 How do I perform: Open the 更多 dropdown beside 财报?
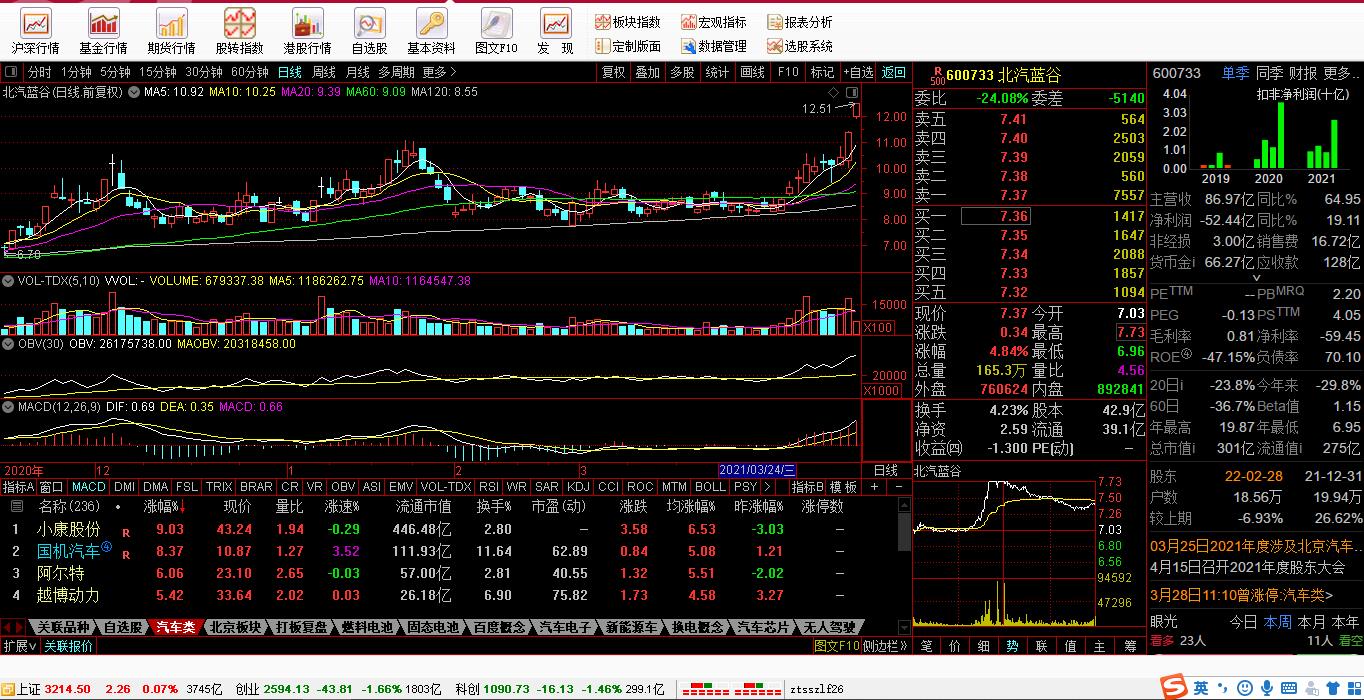[x=1340, y=73]
